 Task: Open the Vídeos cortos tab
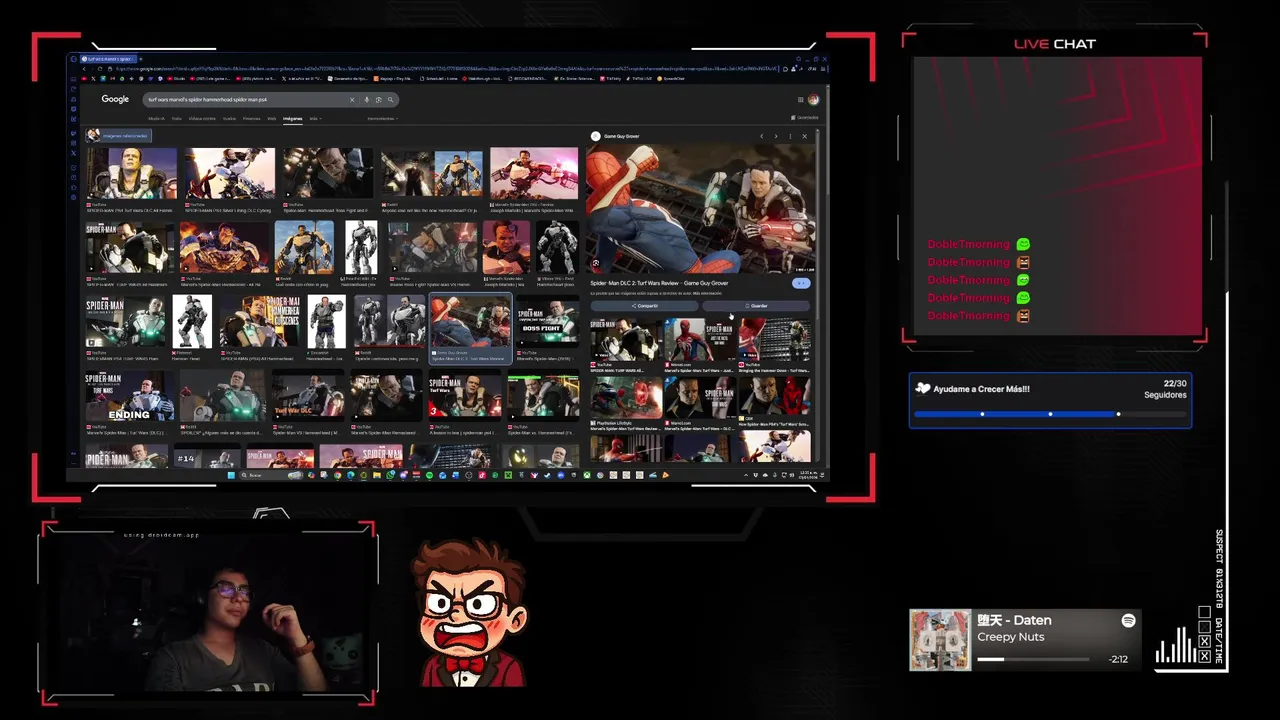tap(202, 118)
